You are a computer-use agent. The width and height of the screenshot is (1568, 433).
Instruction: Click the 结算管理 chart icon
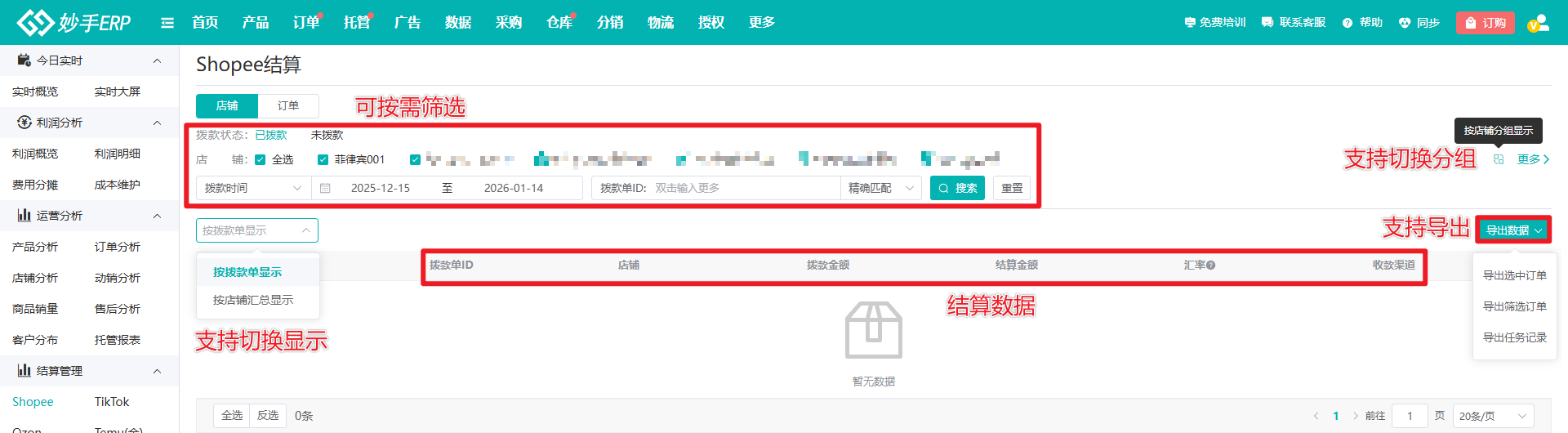24,371
